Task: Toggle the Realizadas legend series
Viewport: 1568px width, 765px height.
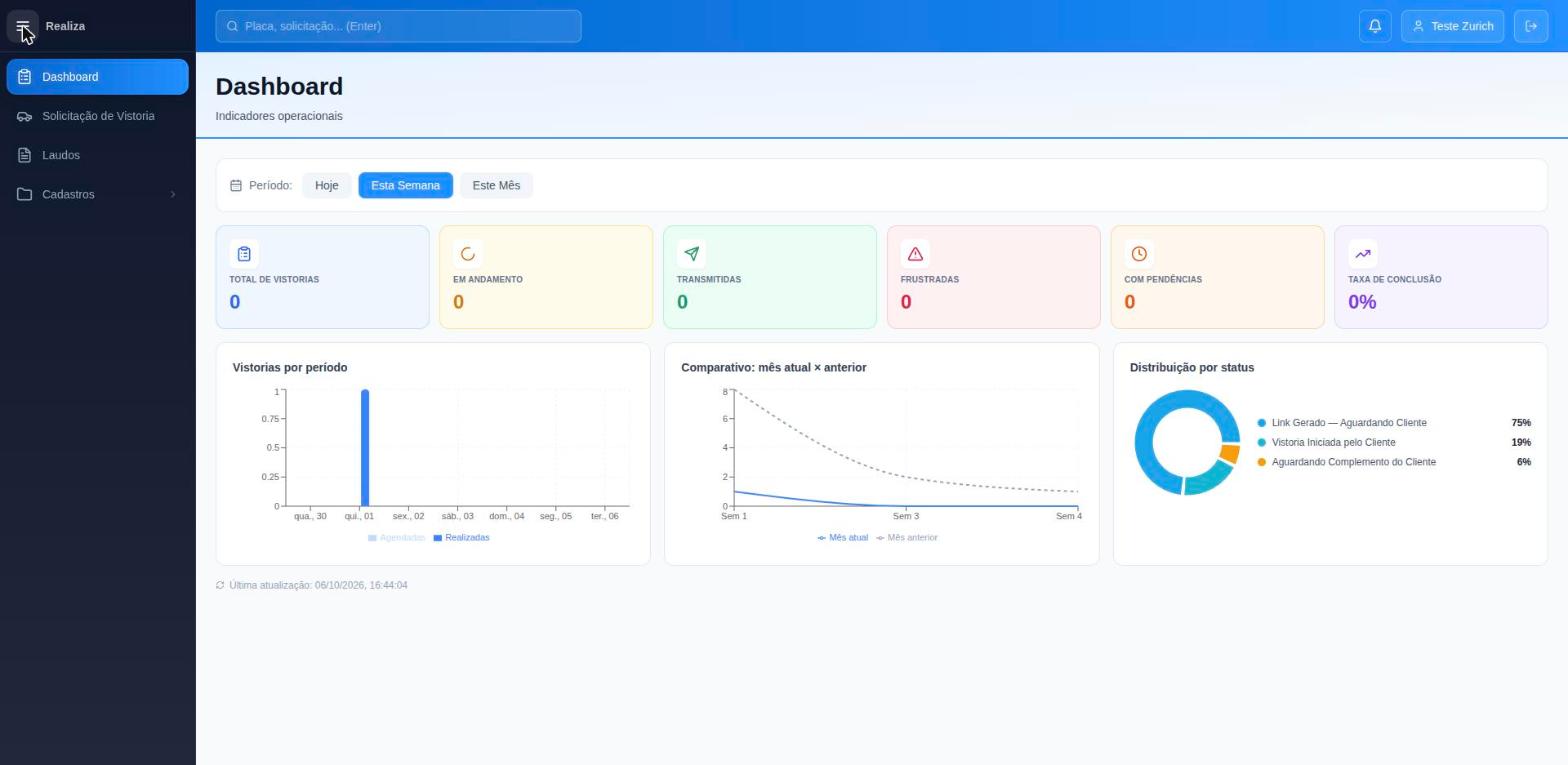Action: 462,538
